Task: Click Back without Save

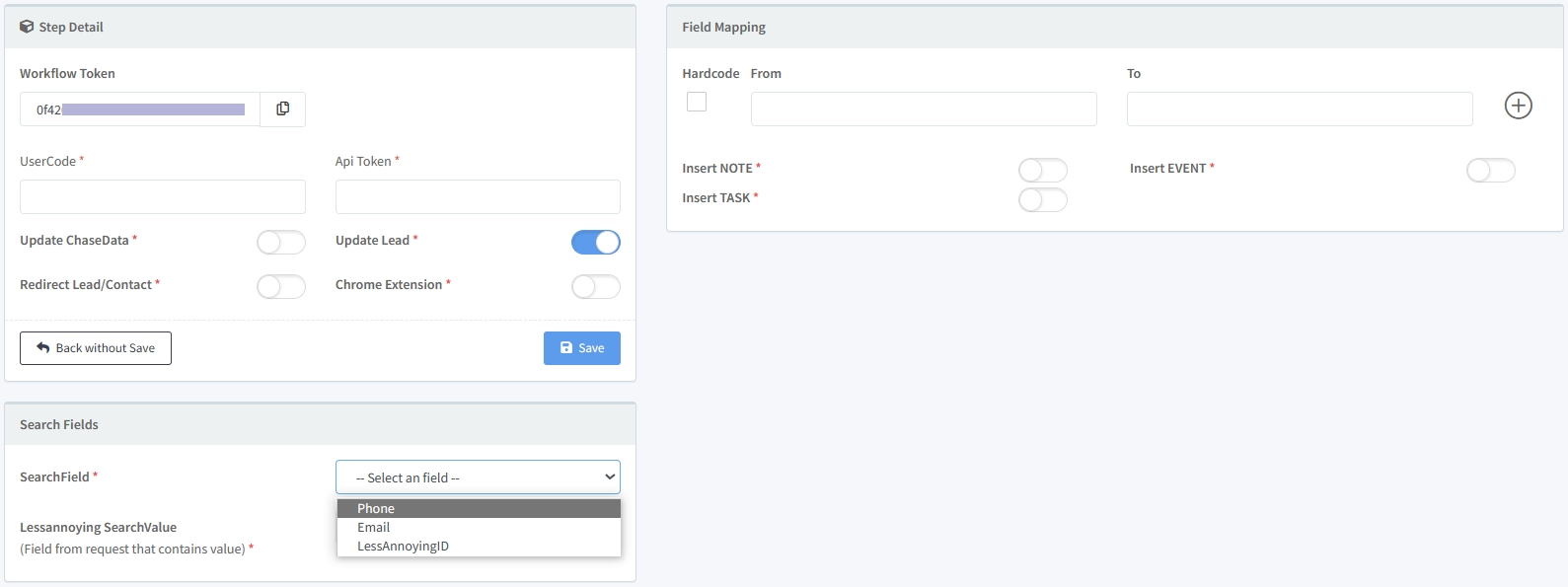Action: pyautogui.click(x=96, y=348)
